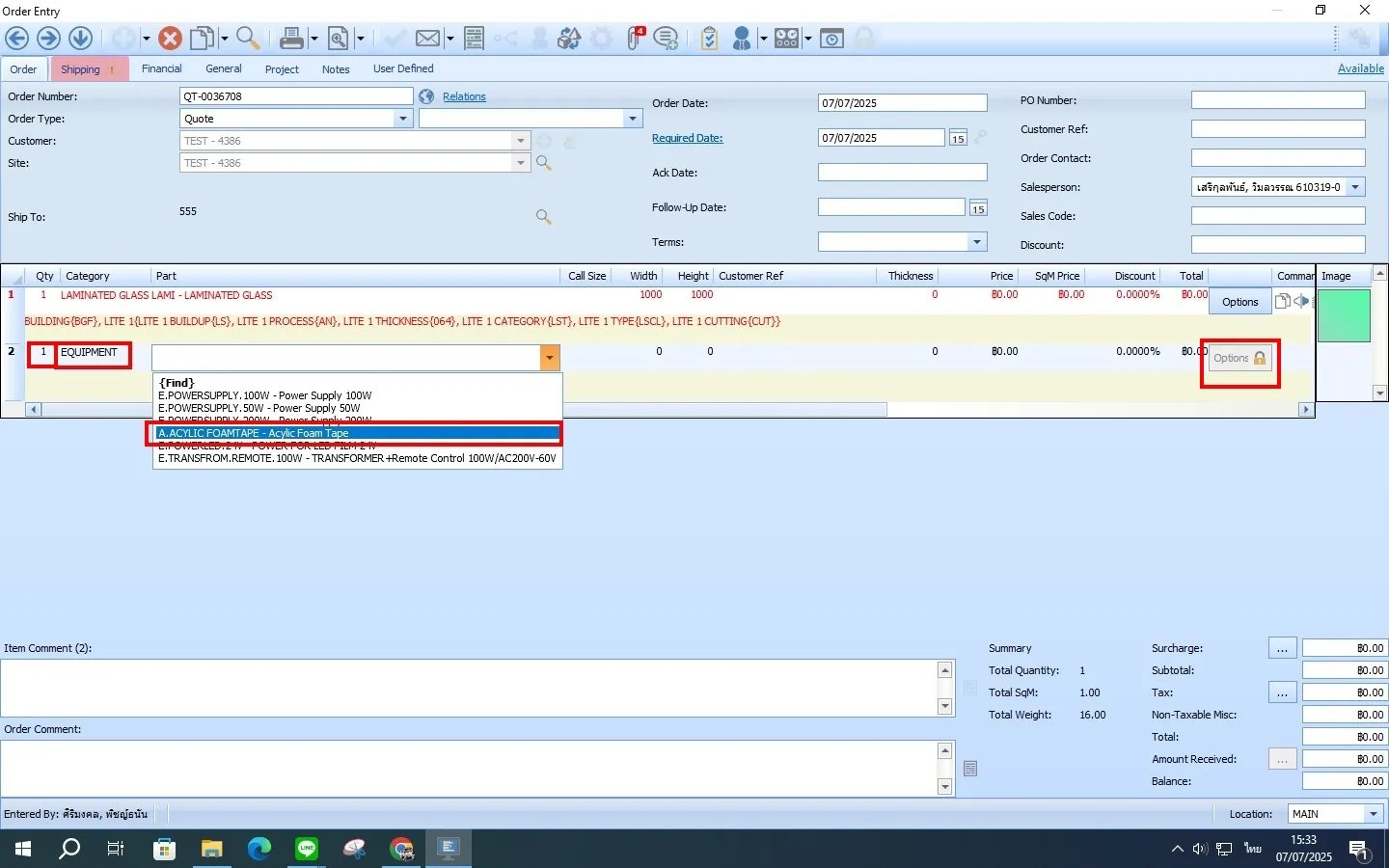This screenshot has height=868, width=1389.
Task: Click the down arrow toolbar icon
Action: pyautogui.click(x=80, y=39)
